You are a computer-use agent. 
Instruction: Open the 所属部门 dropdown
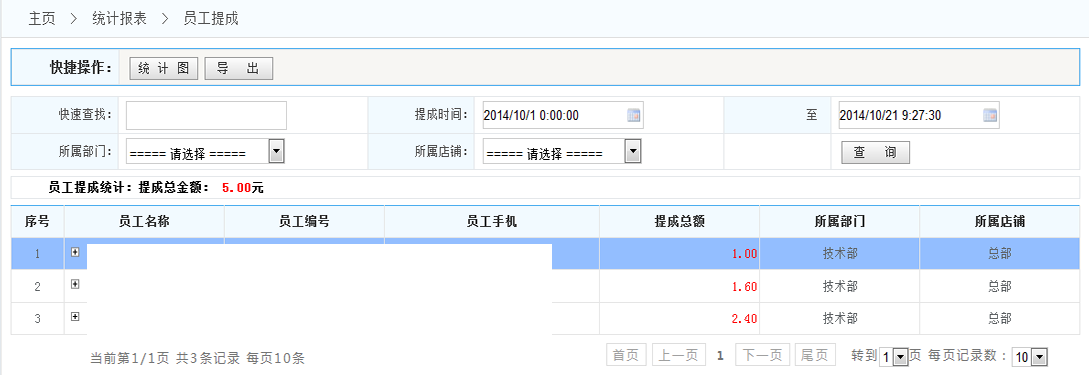click(x=205, y=151)
